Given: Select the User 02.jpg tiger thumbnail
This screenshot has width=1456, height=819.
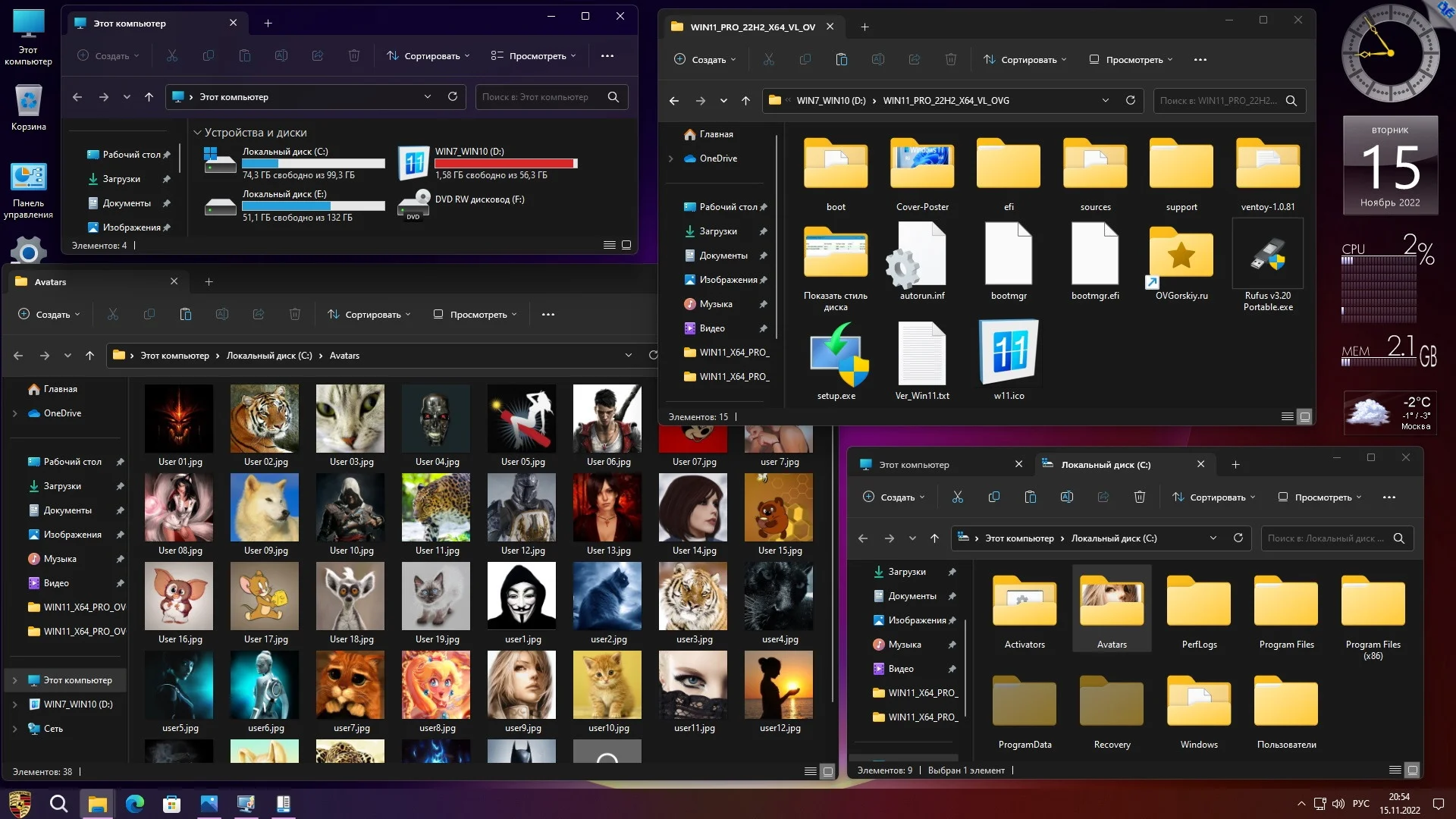Looking at the screenshot, I should pyautogui.click(x=265, y=419).
